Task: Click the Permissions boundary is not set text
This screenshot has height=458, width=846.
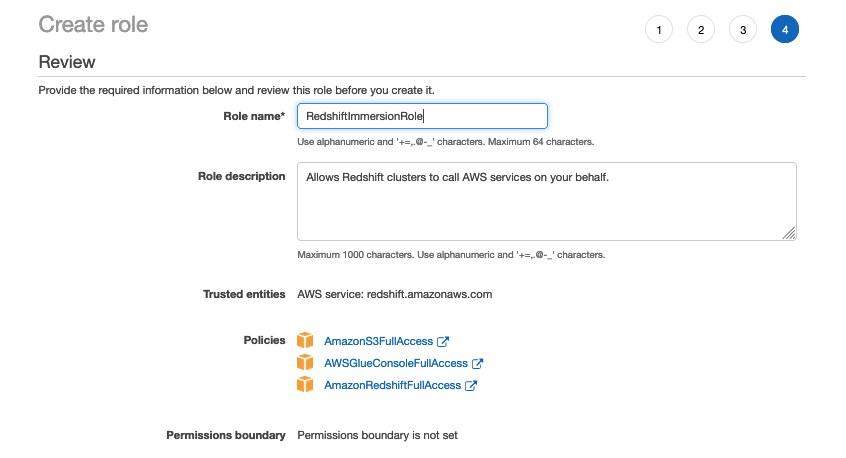Action: coord(377,435)
